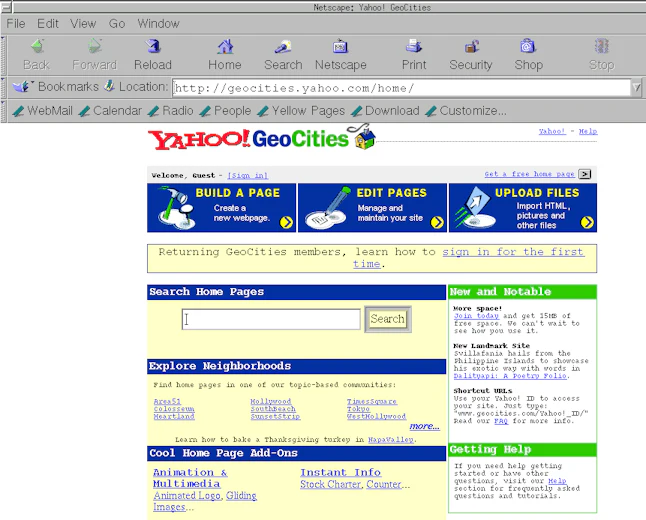Viewport: 646px width, 520px height.
Task: Open the NapaValley link
Action: pyautogui.click(x=391, y=440)
